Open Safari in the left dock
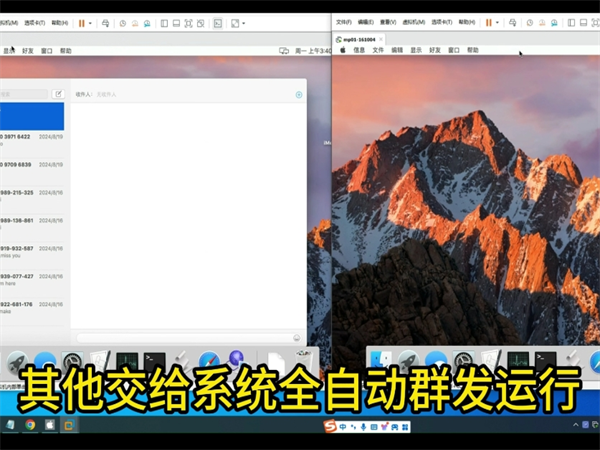This screenshot has width=600, height=450. click(208, 362)
